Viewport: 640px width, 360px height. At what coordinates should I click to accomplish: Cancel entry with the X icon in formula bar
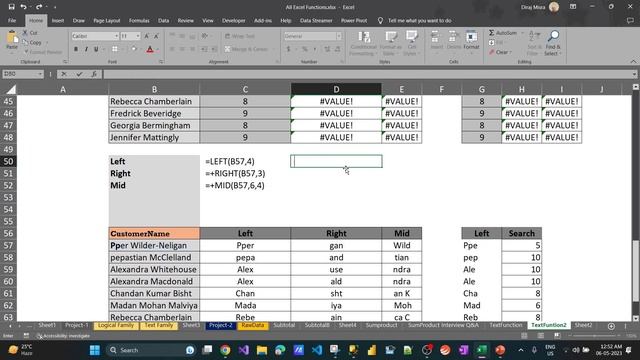click(64, 74)
